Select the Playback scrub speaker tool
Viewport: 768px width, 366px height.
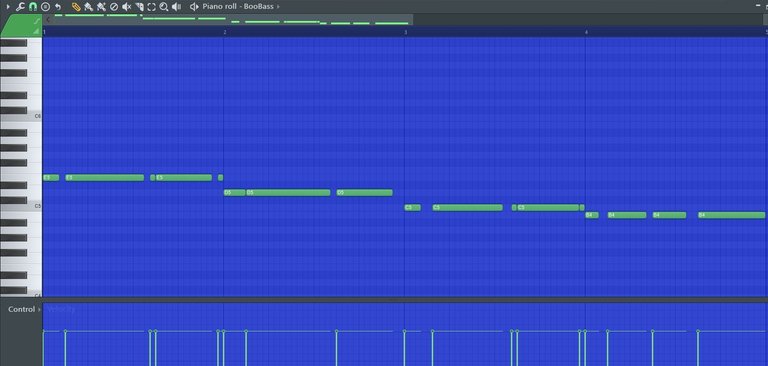pyautogui.click(x=176, y=7)
